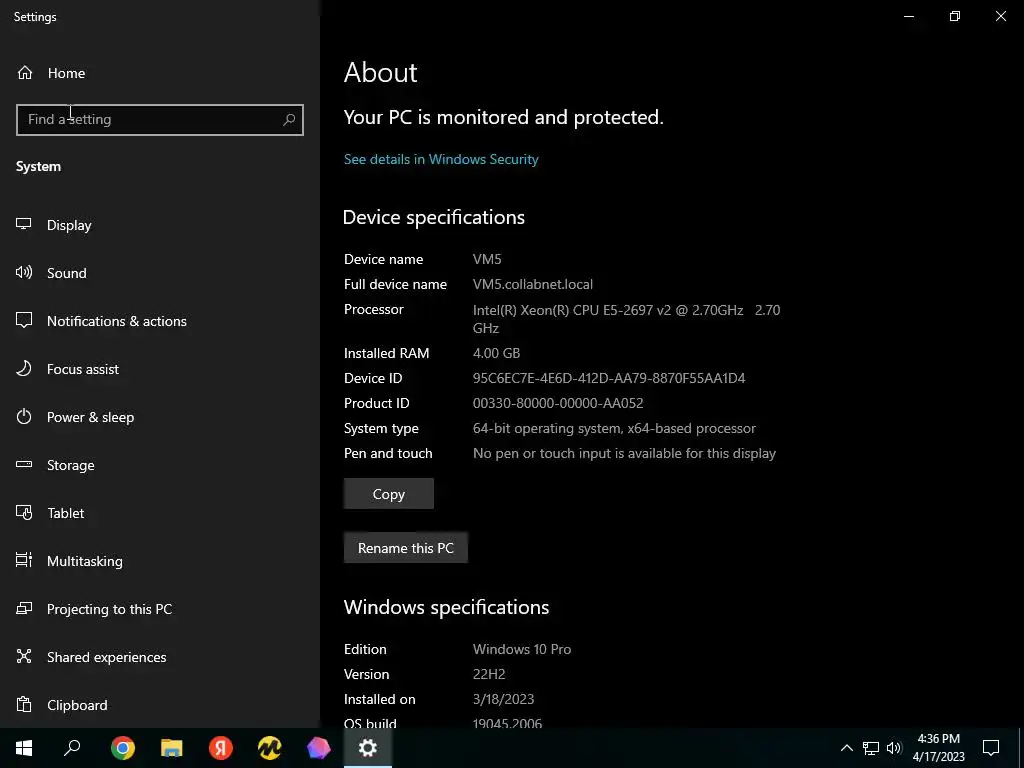Click the Installed on date 3/18/2023
This screenshot has height=768, width=1024.
pyautogui.click(x=503, y=699)
